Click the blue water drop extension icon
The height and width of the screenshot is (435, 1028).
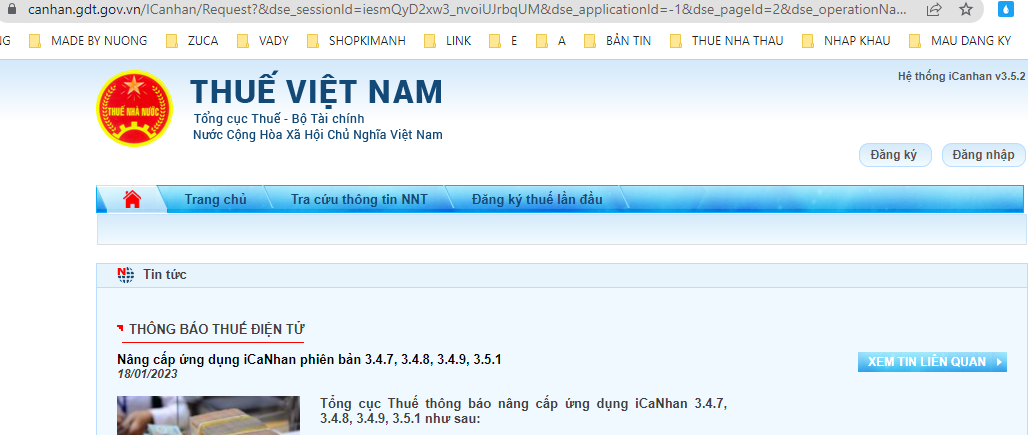click(x=1004, y=10)
